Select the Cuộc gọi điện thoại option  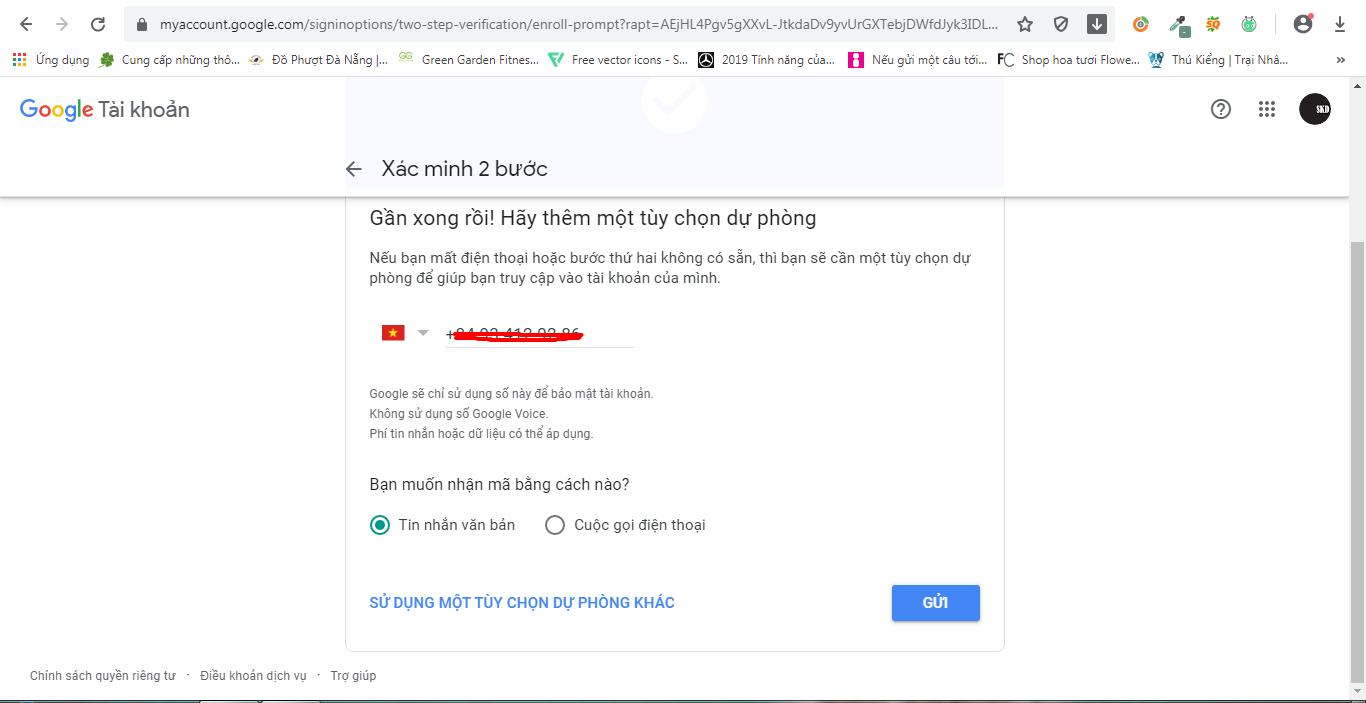coord(625,525)
